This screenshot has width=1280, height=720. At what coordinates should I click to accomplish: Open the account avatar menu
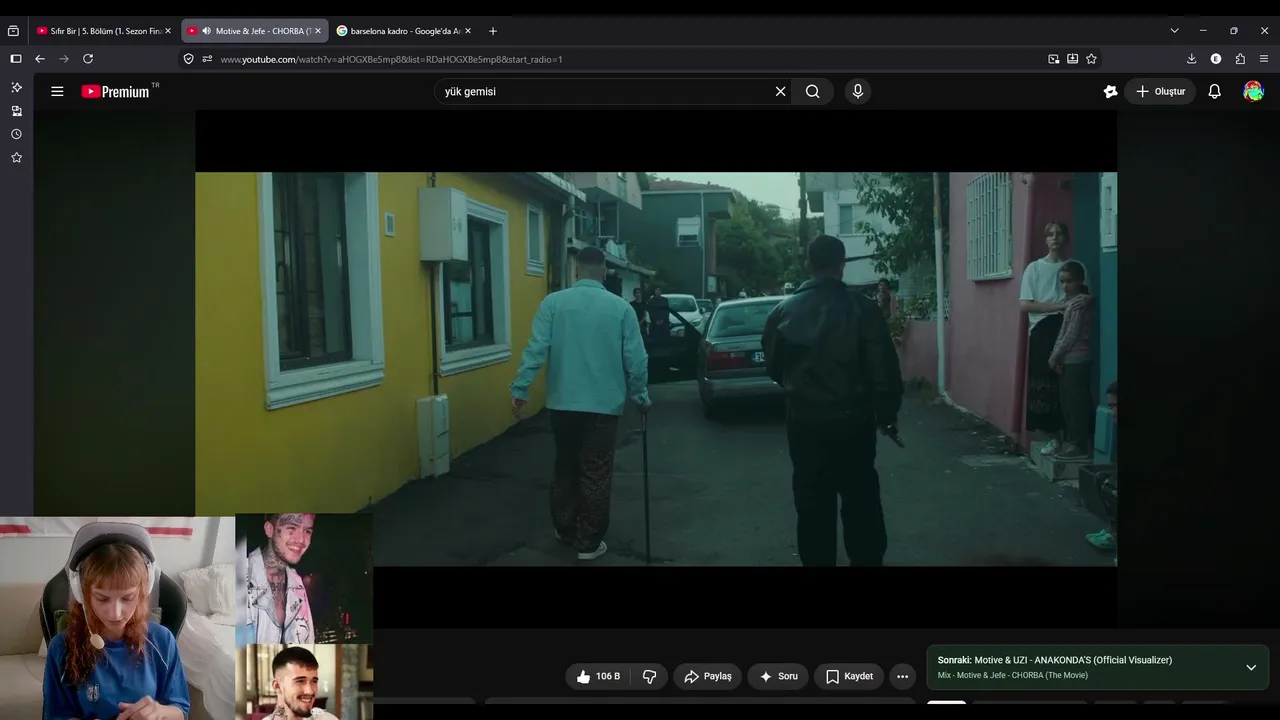pyautogui.click(x=1253, y=91)
